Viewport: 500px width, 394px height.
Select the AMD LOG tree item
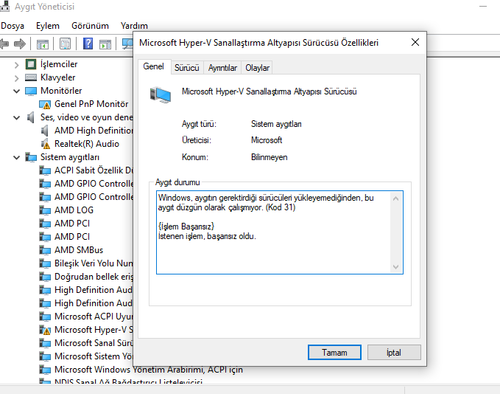(74, 210)
